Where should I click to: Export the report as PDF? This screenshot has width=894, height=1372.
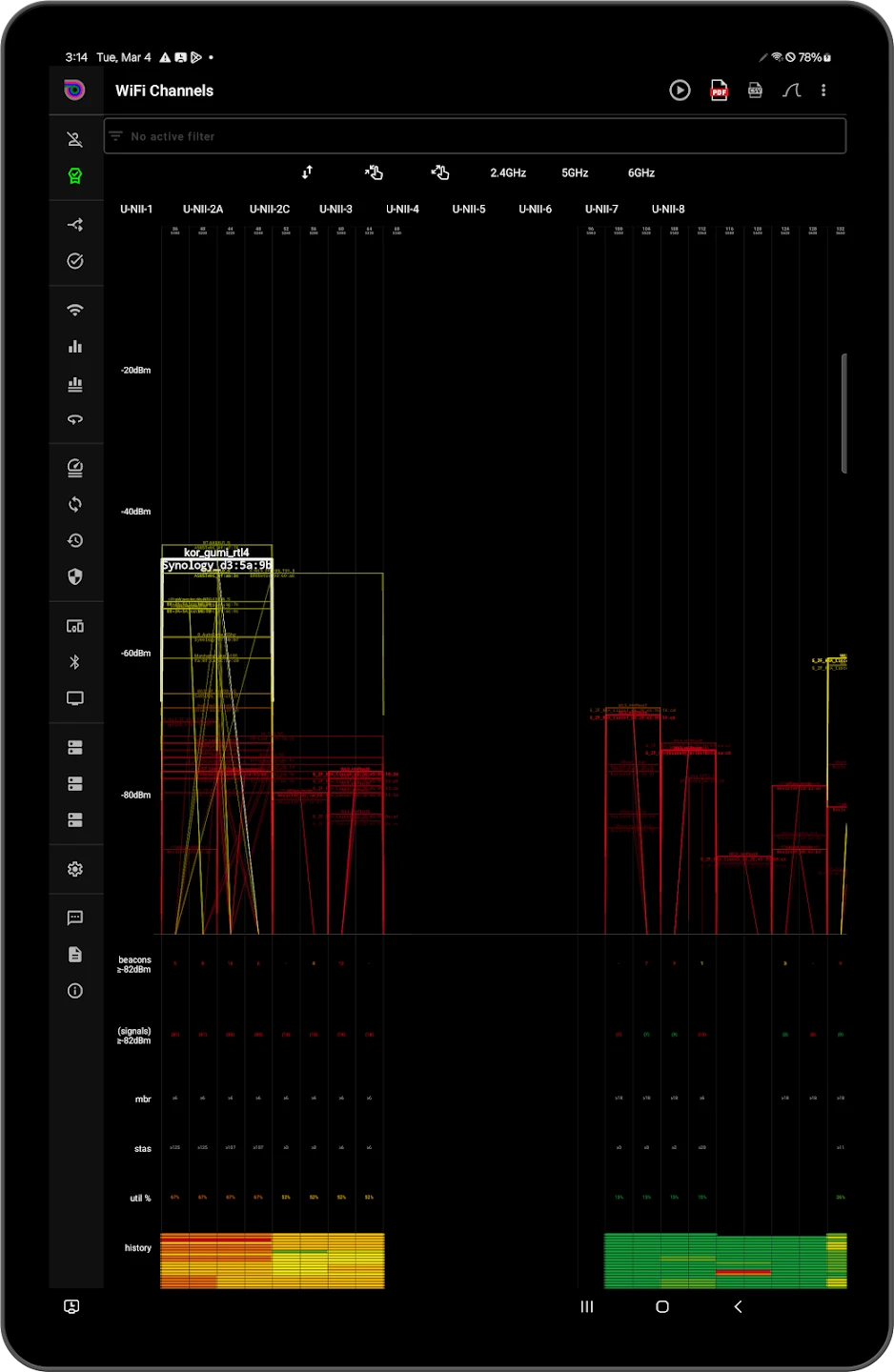pos(720,91)
